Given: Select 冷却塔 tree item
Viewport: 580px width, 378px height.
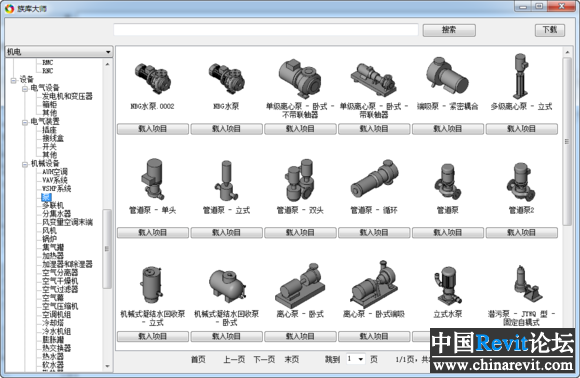Looking at the screenshot, I should tap(53, 323).
